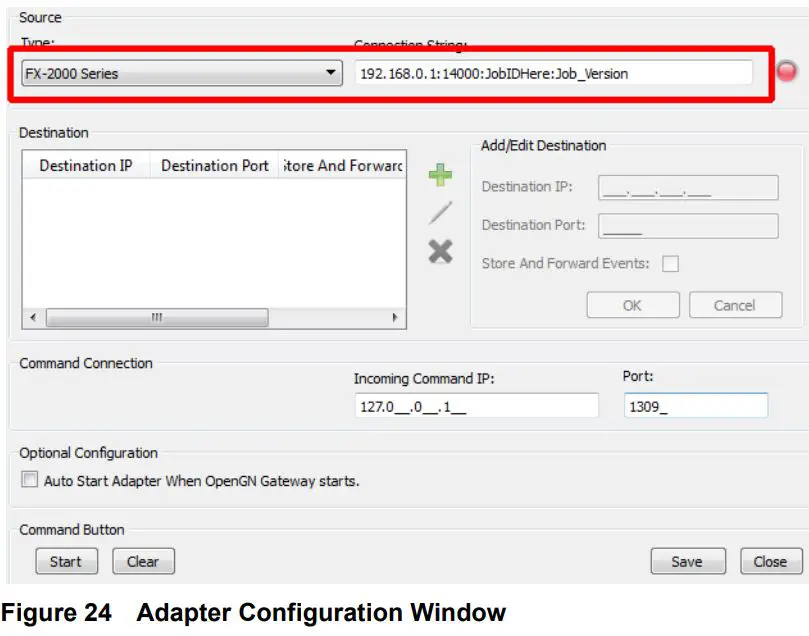This screenshot has width=809, height=636.
Task: Toggle Store And Forward Events checkbox
Action: click(670, 264)
